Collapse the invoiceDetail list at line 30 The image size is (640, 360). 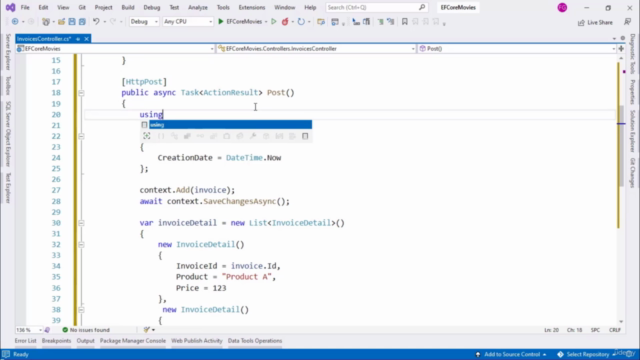pos(81,223)
